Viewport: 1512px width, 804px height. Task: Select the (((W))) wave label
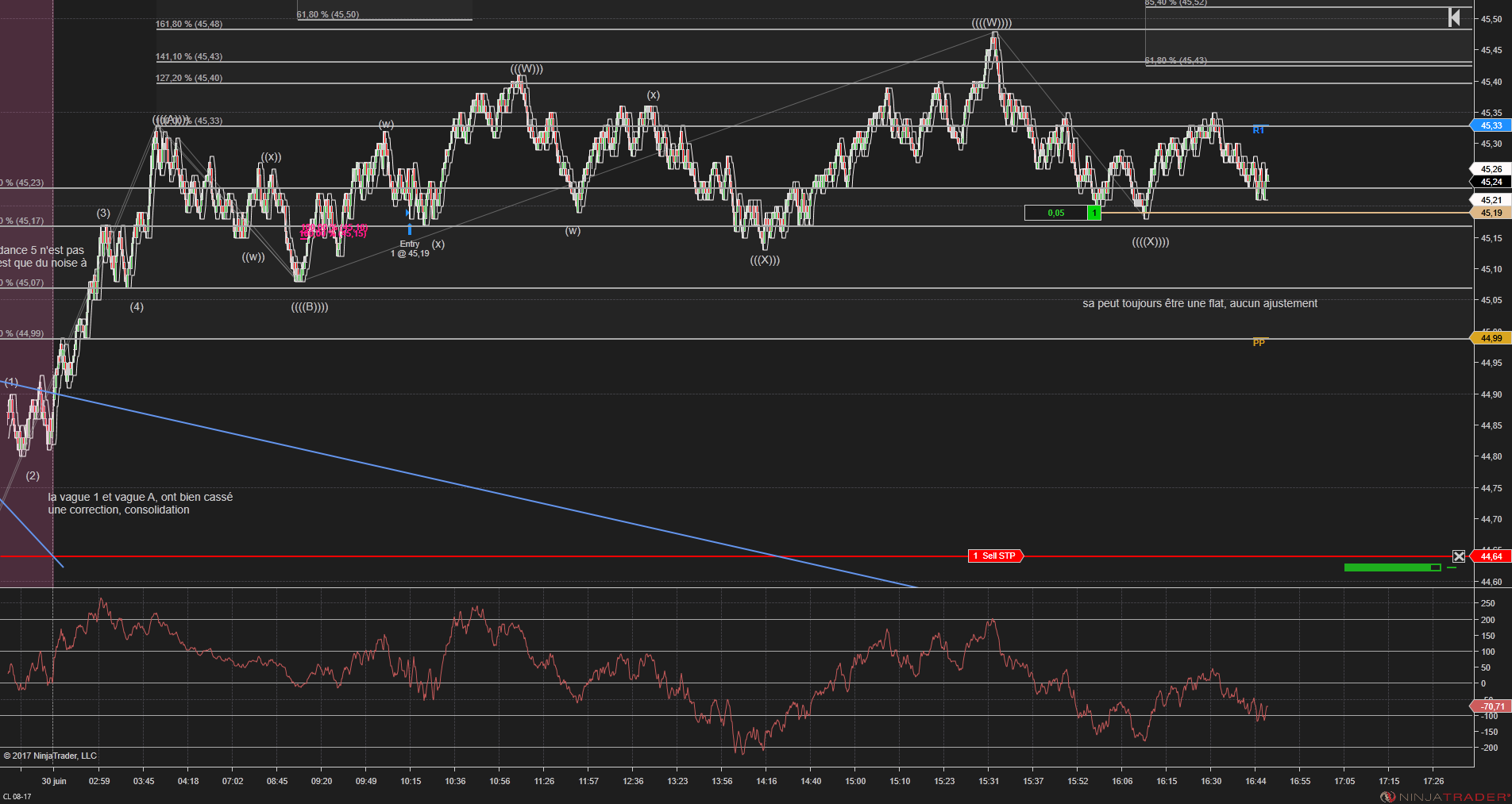(x=526, y=69)
